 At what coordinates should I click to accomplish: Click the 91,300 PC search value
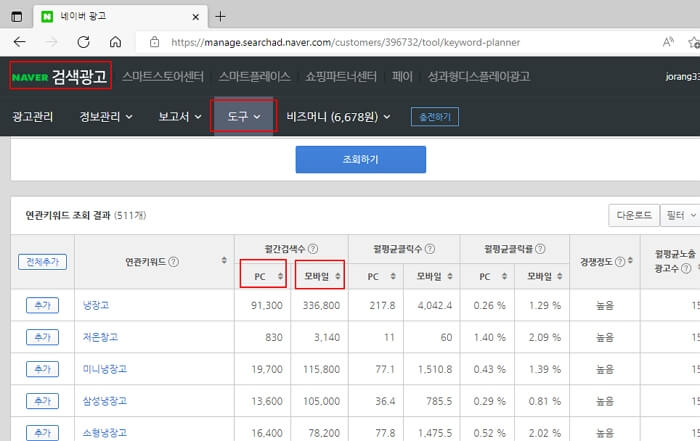click(x=267, y=305)
